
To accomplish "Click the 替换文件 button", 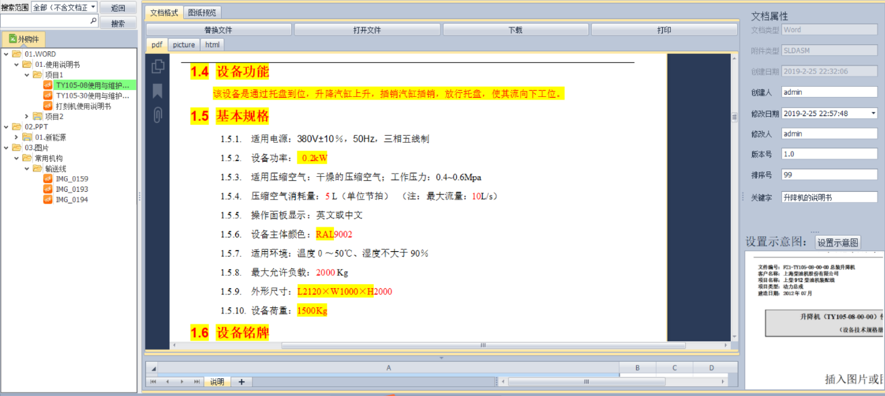I will [x=218, y=30].
